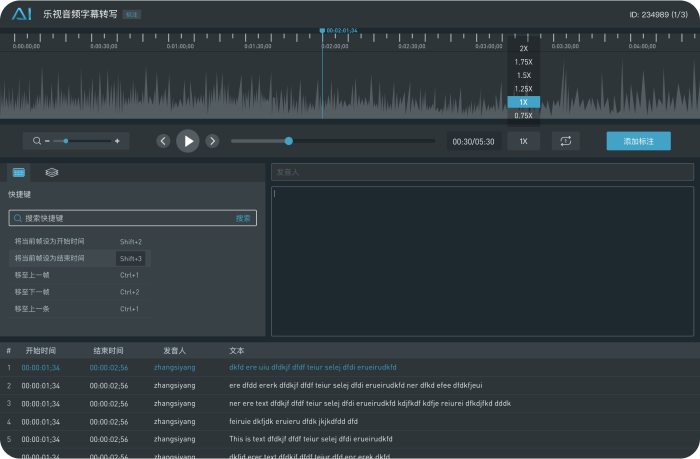
Task: Click the playhead marker at 00:02:01;34
Action: click(322, 30)
